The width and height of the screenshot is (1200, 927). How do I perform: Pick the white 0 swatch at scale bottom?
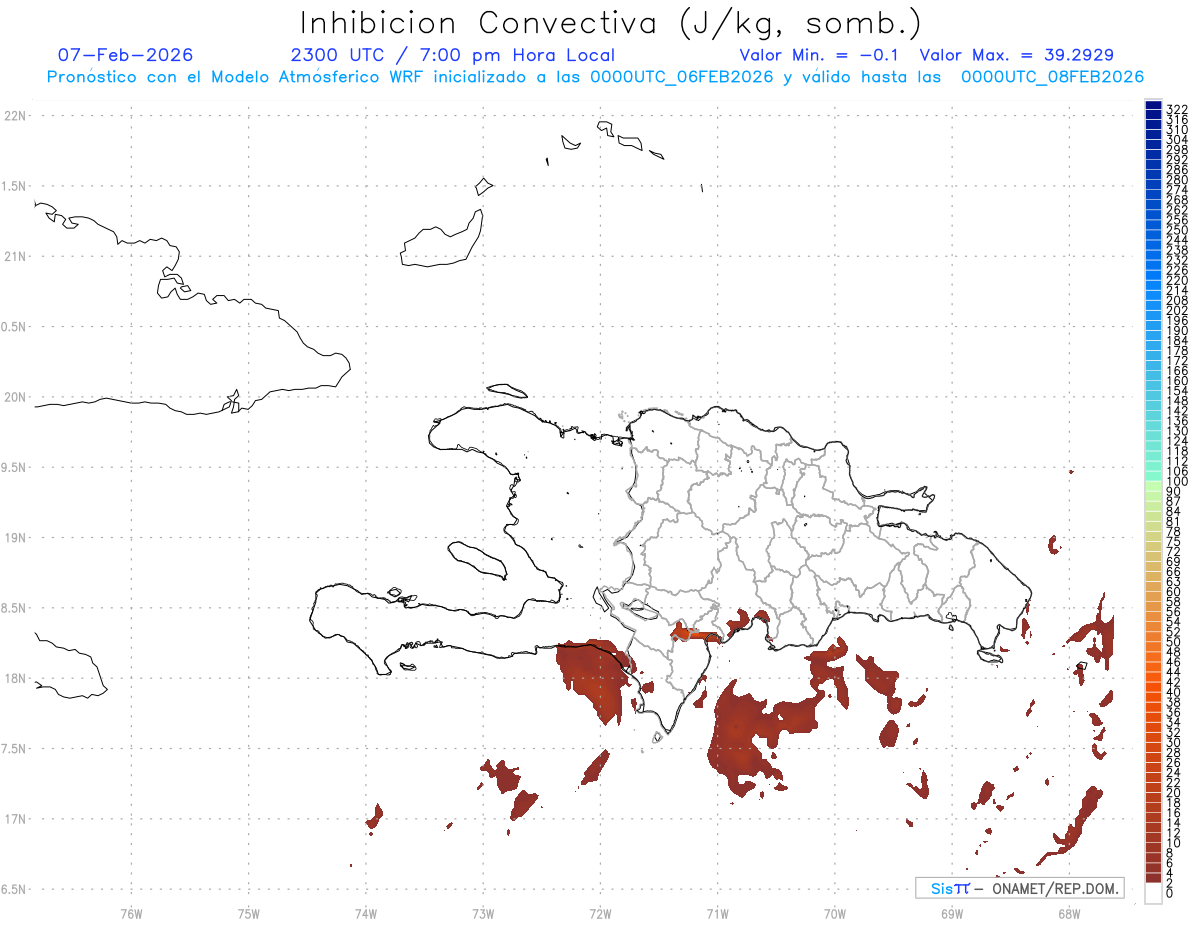pos(1153,894)
